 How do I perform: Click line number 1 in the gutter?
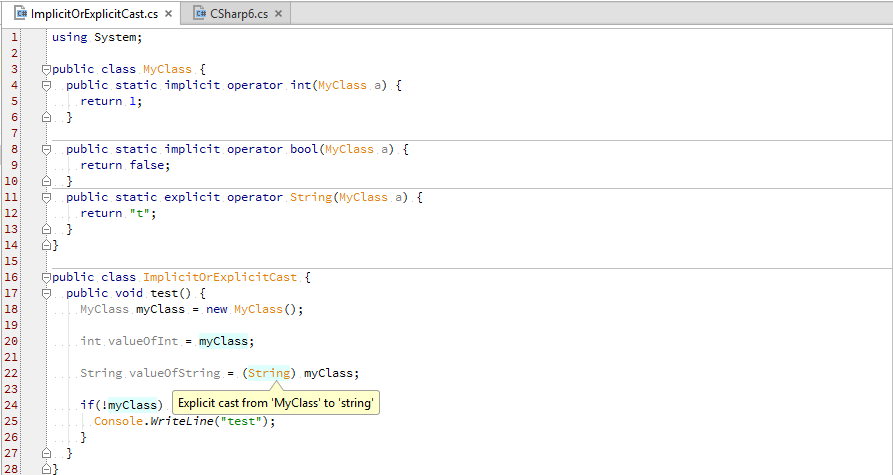[x=14, y=38]
